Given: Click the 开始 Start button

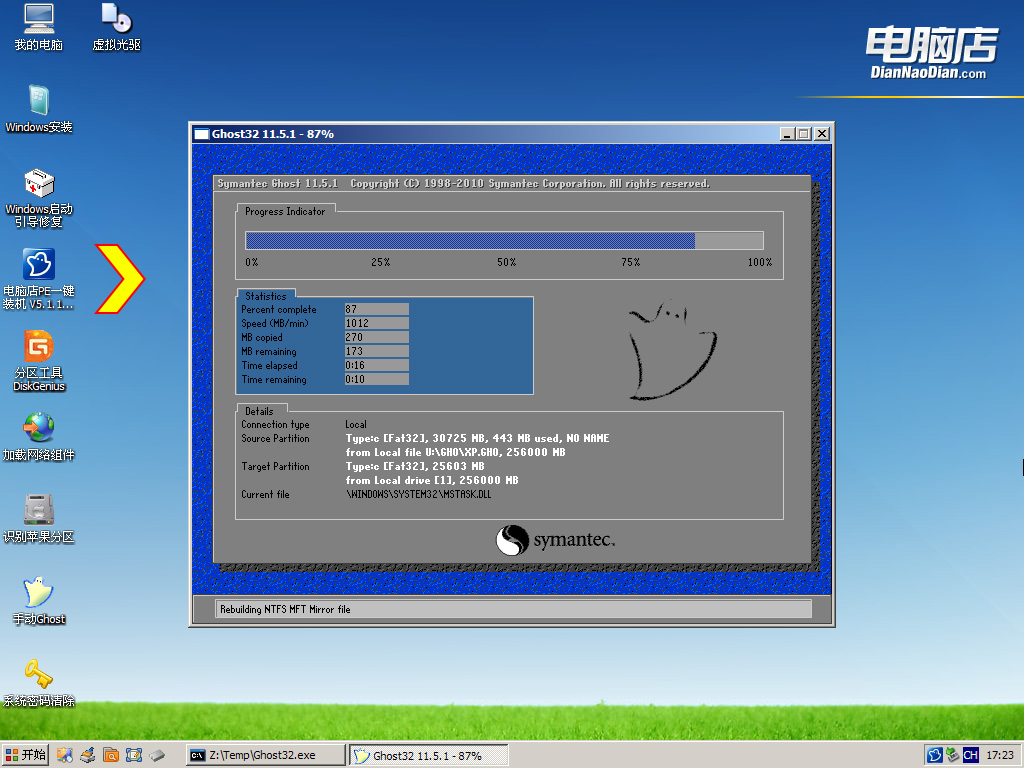Looking at the screenshot, I should [x=25, y=755].
